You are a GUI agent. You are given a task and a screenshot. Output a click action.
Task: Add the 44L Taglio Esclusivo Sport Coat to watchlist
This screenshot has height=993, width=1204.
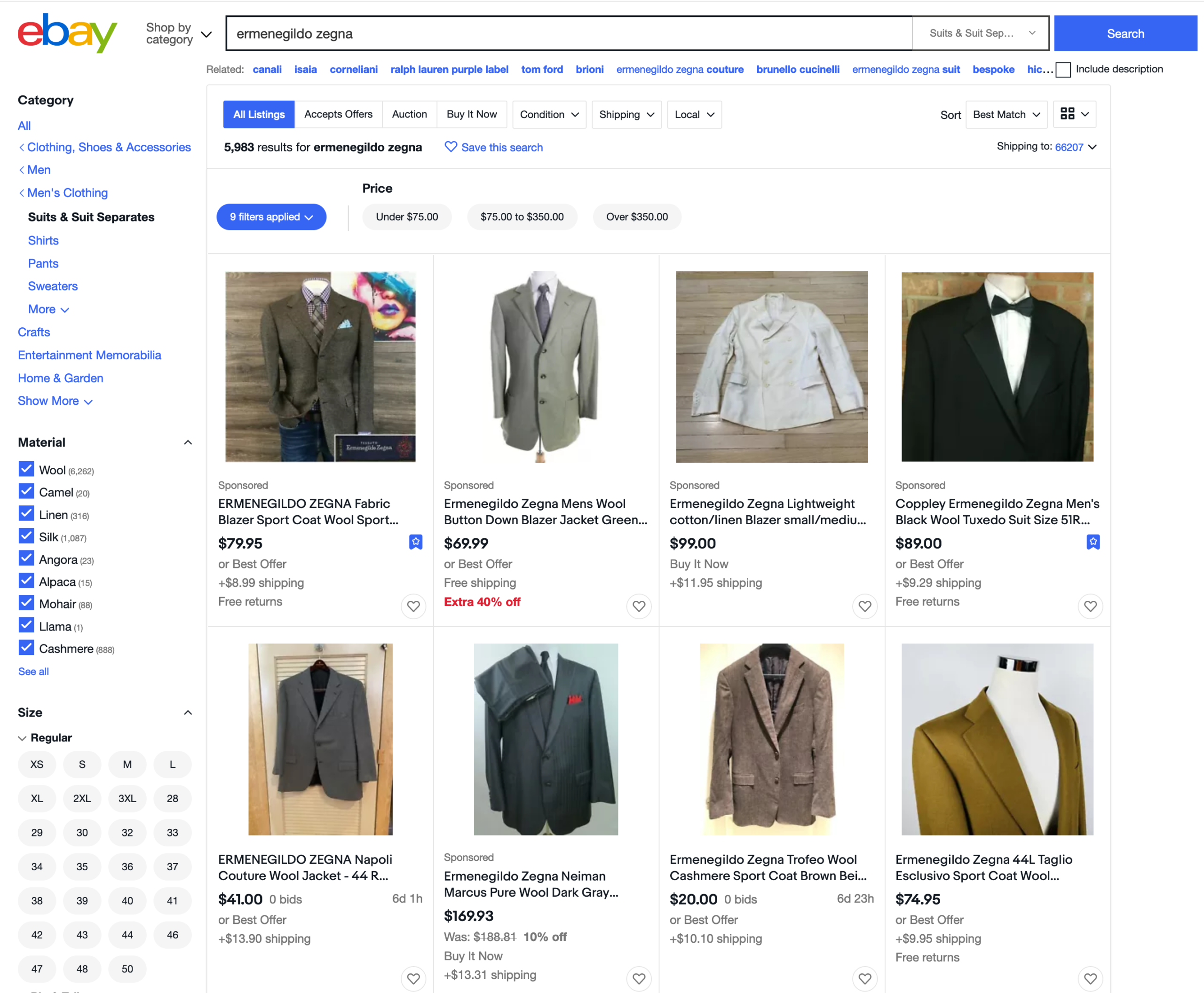tap(1090, 978)
